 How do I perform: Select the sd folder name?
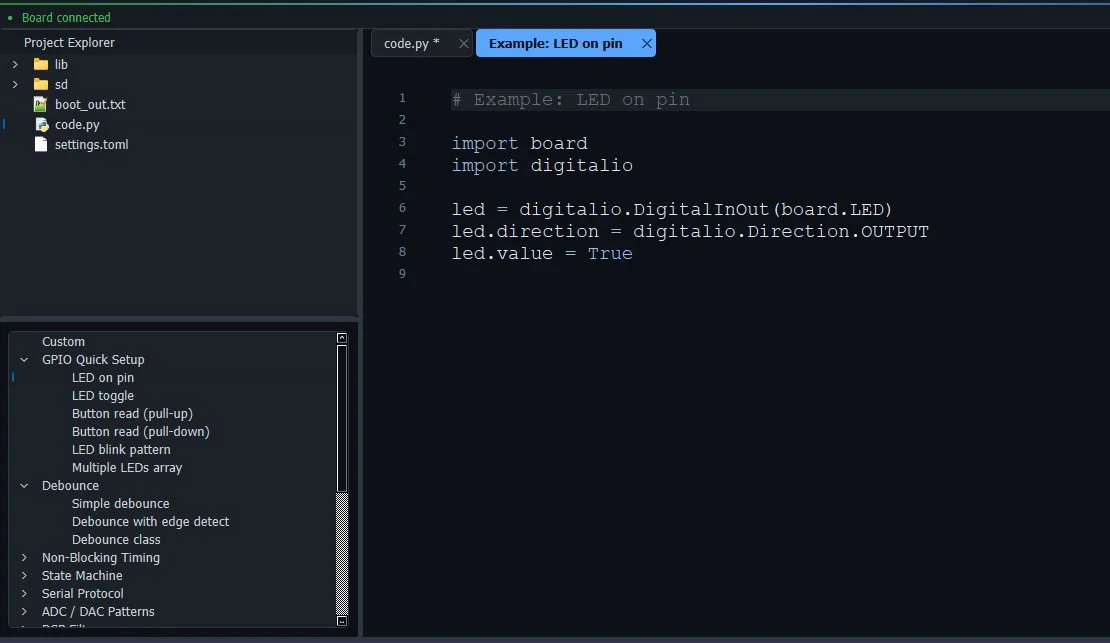[x=62, y=84]
